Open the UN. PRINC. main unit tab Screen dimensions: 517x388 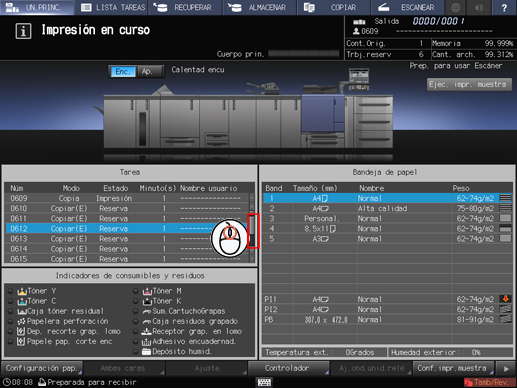(37, 7)
